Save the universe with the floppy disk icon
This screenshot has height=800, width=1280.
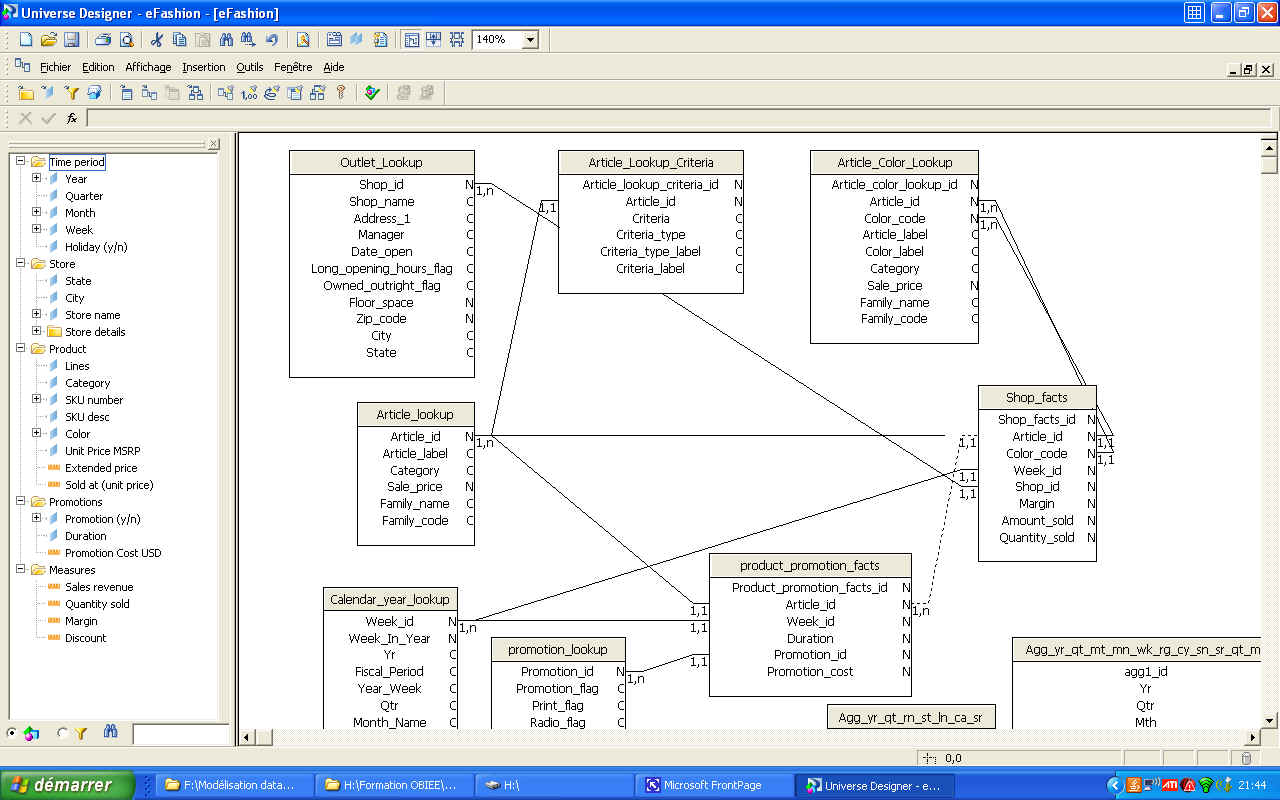pos(71,40)
